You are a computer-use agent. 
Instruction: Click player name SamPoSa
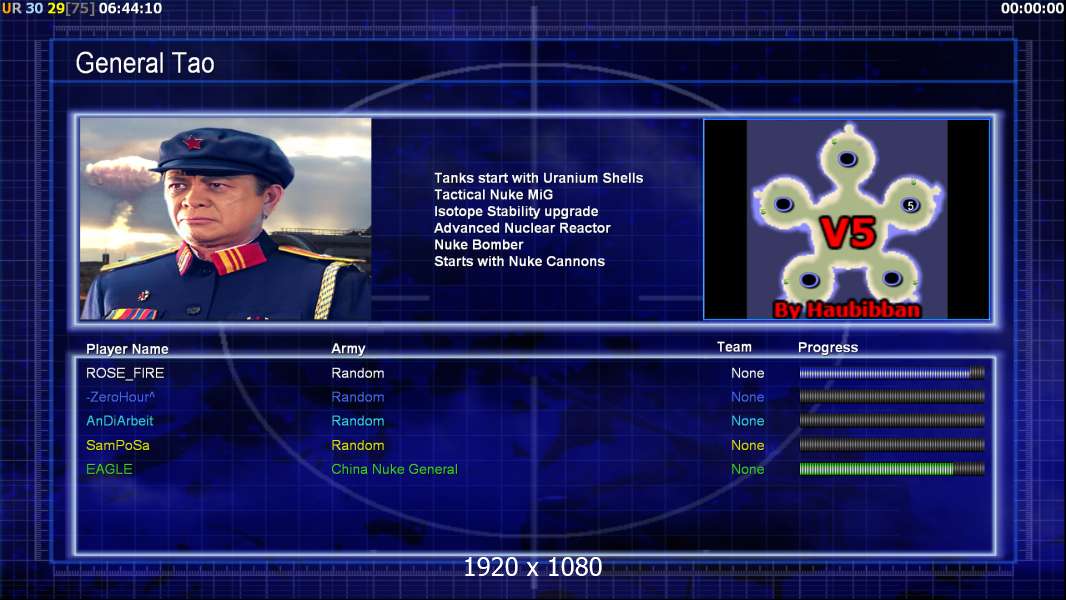click(x=118, y=445)
